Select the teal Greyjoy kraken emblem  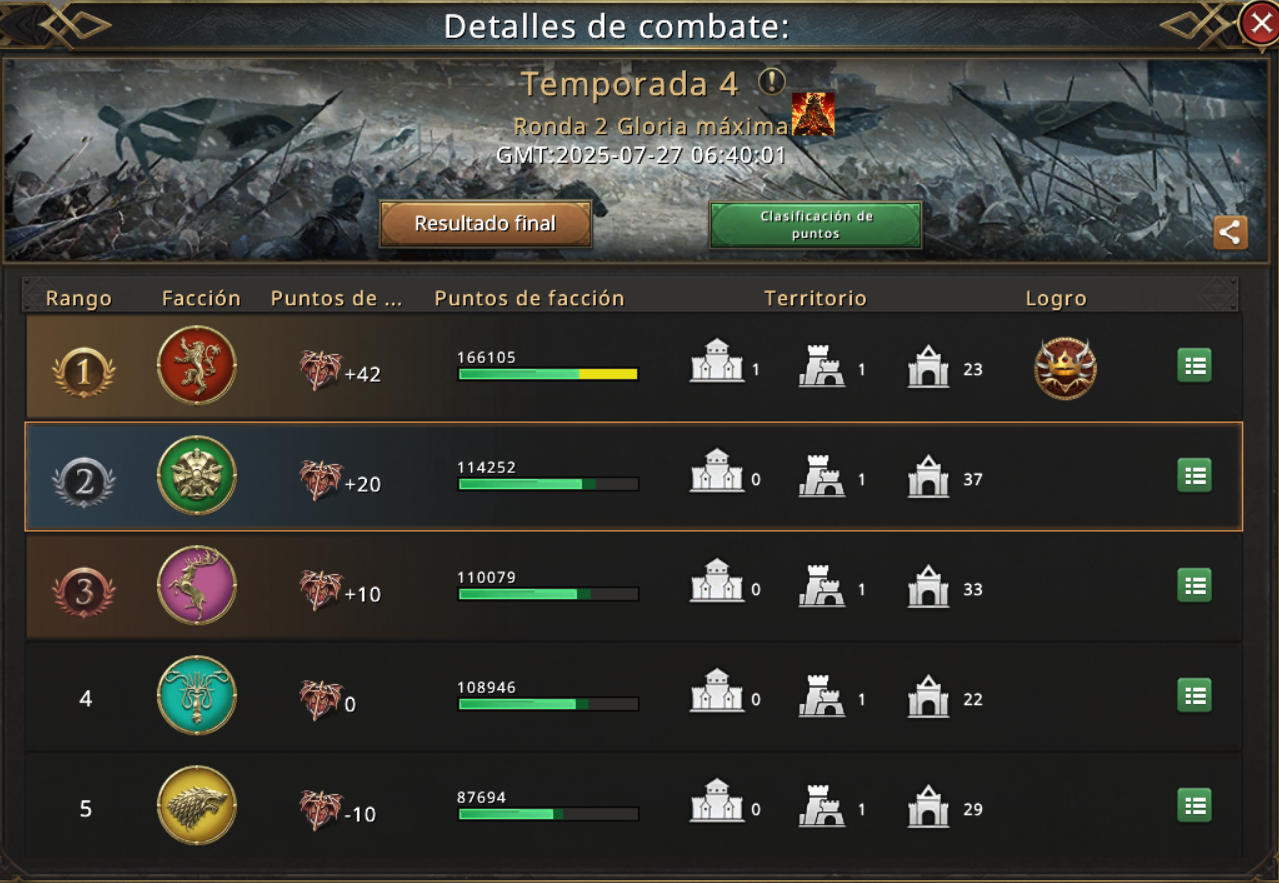197,696
